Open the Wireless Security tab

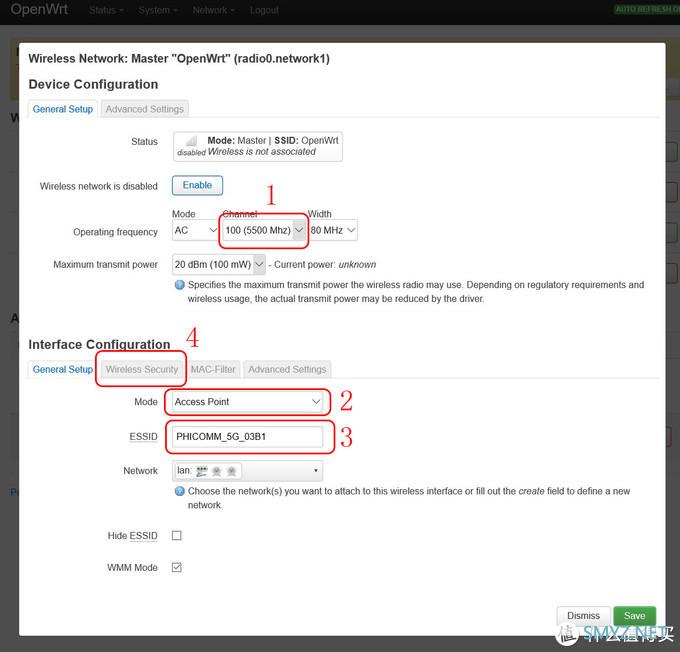pos(142,370)
